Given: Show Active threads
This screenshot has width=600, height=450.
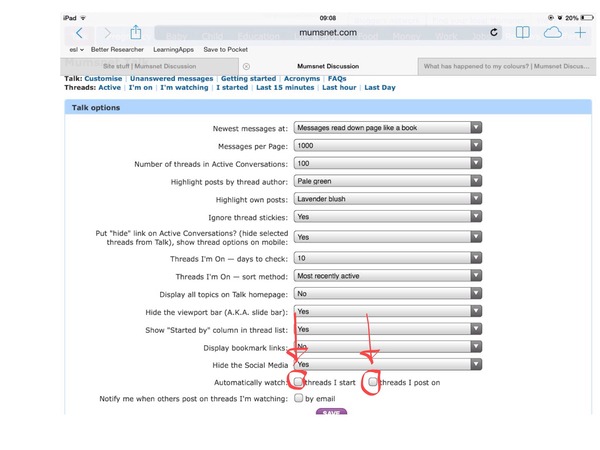Looking at the screenshot, I should pos(109,88).
